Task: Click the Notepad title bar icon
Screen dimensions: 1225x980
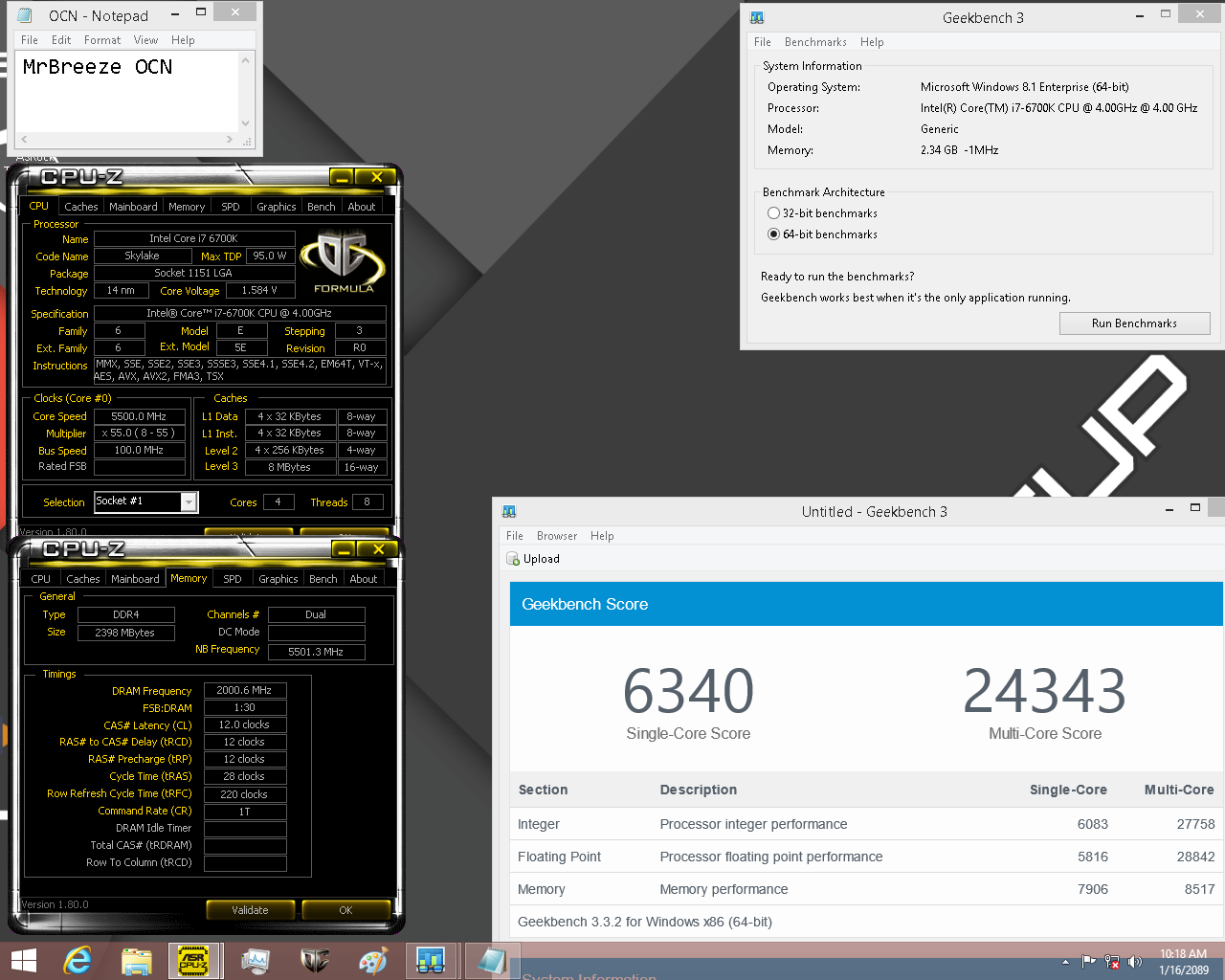Action: 26,15
